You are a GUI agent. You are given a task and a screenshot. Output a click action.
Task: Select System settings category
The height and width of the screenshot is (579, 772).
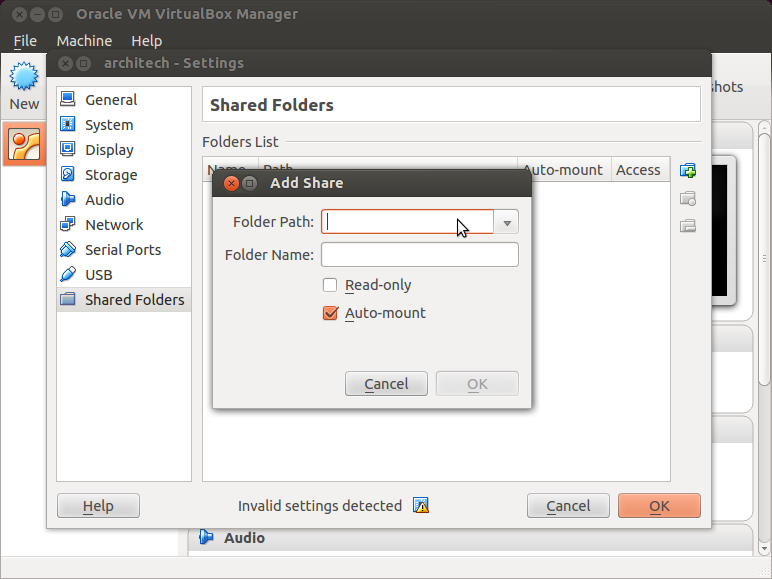(x=124, y=125)
